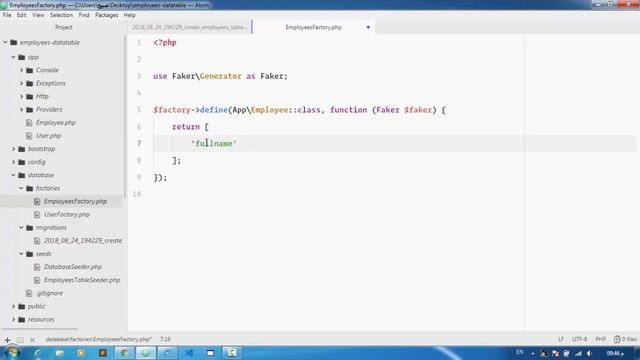
Task: Select the EmployeesFactory.php editor tab
Action: pos(313,27)
